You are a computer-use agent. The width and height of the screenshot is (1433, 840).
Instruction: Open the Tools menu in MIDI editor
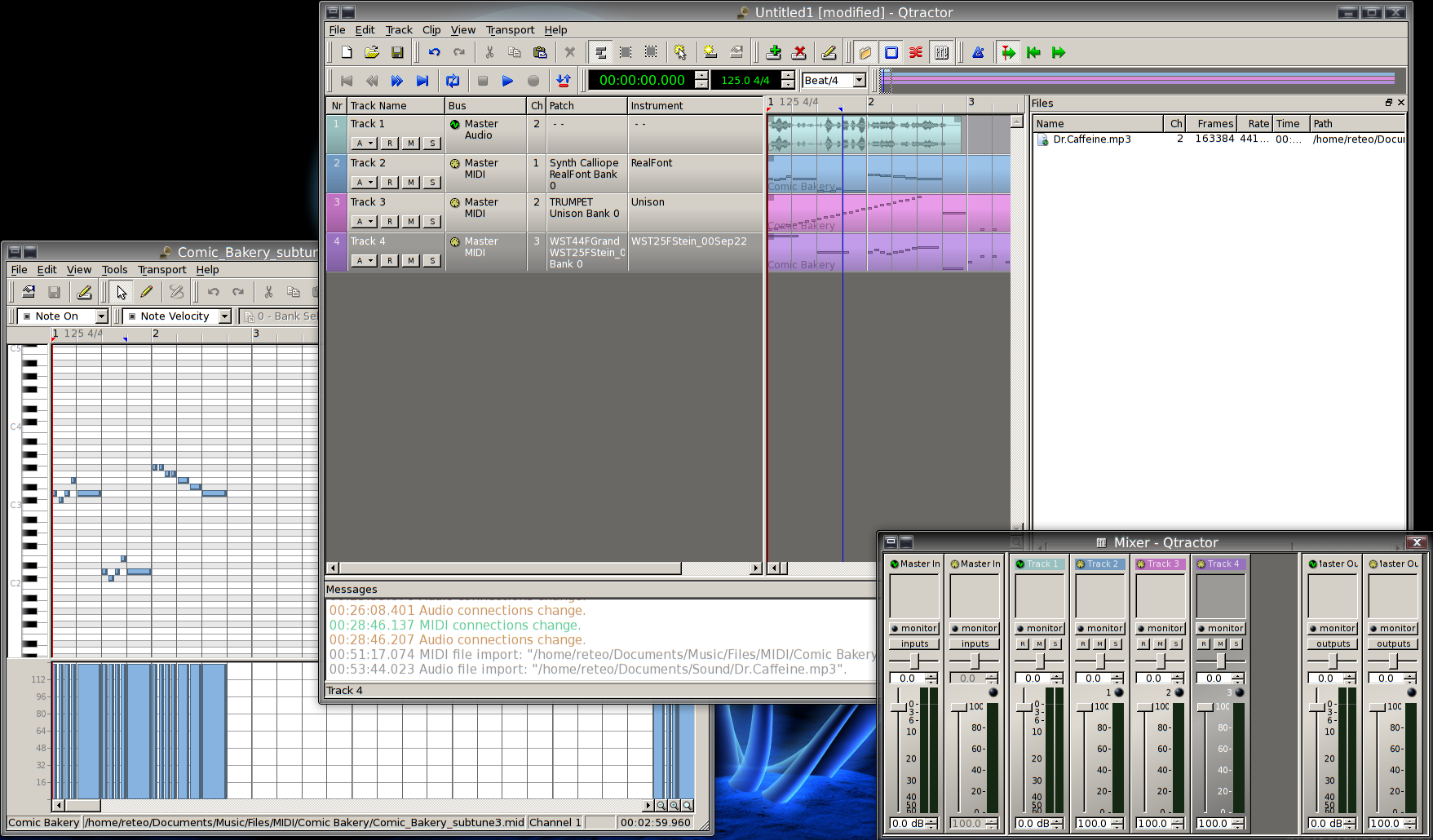(x=114, y=270)
